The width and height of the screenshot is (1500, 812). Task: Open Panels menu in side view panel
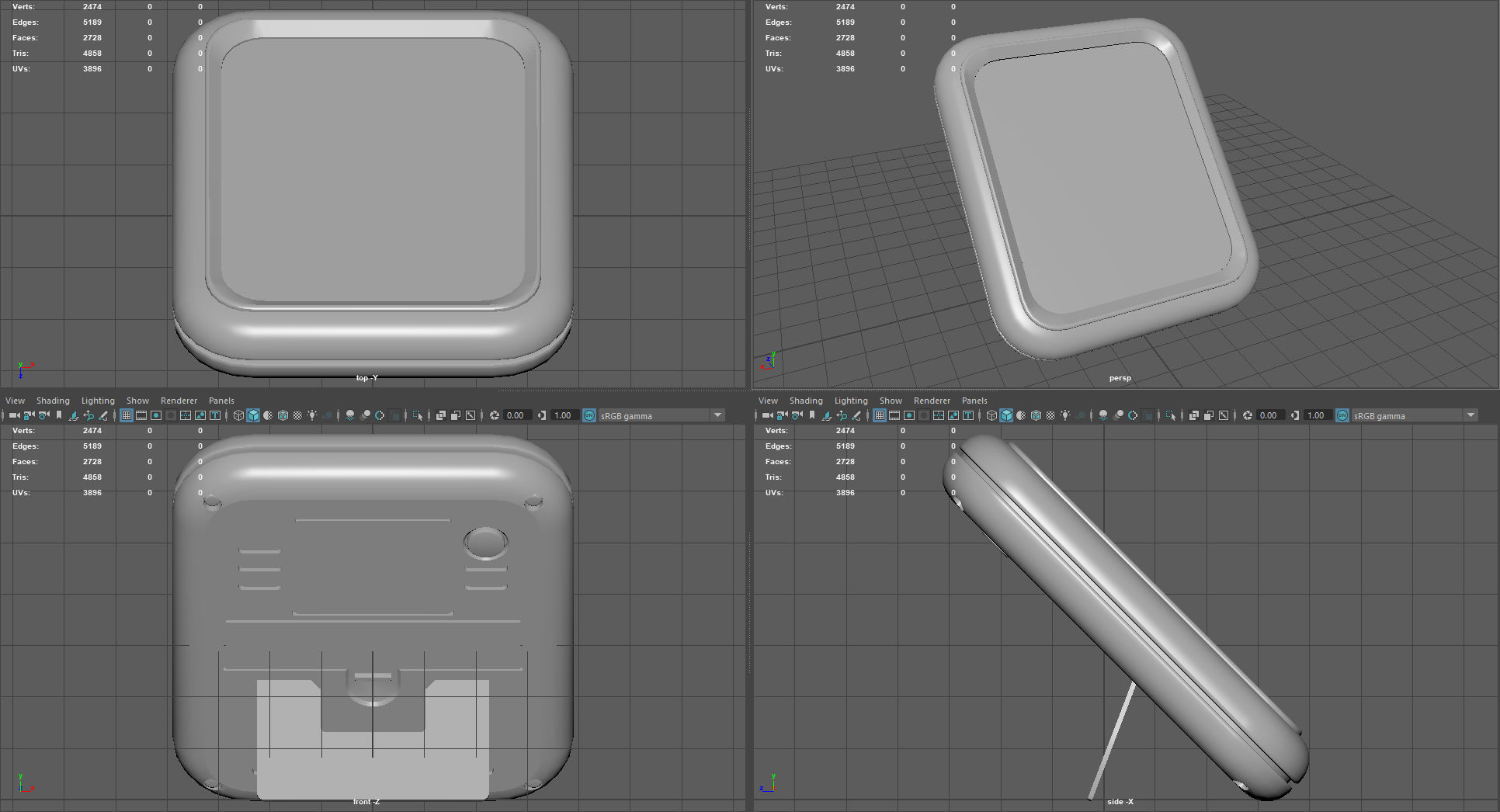pyautogui.click(x=974, y=401)
